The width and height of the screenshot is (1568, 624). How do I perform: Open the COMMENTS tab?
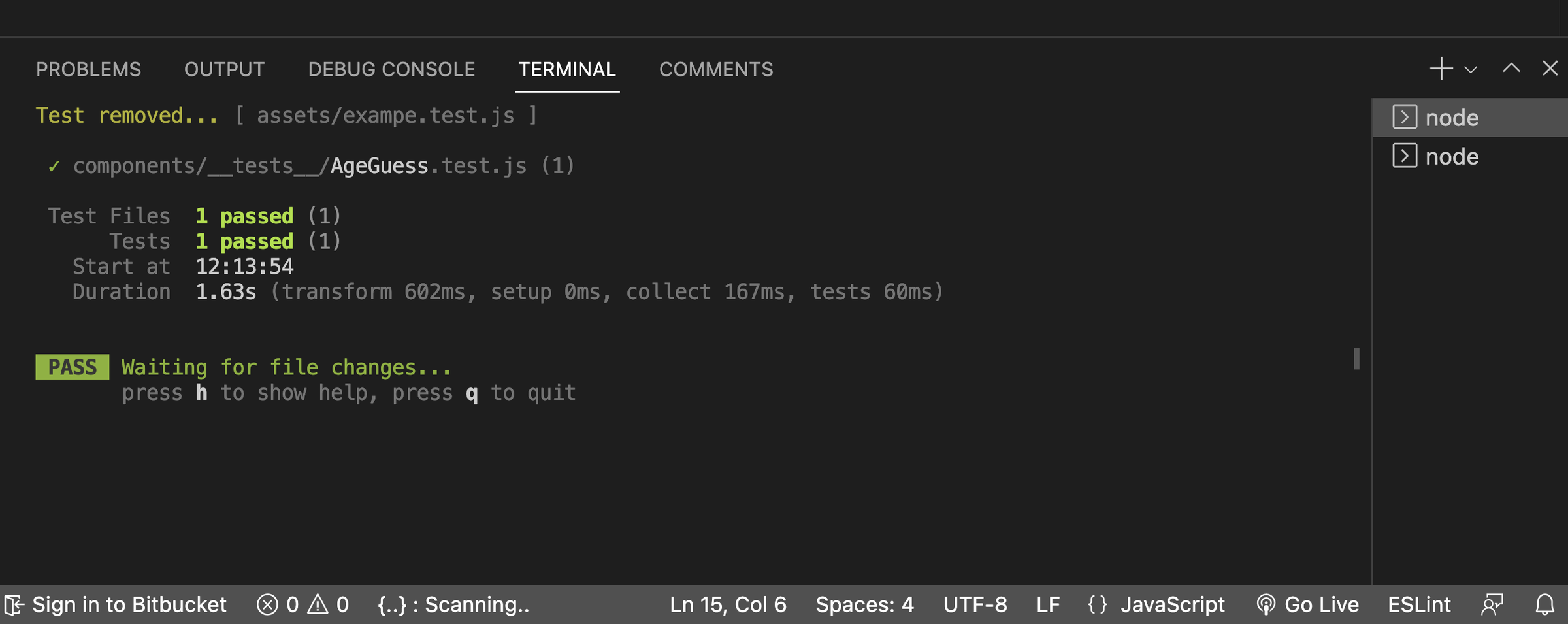coord(715,69)
